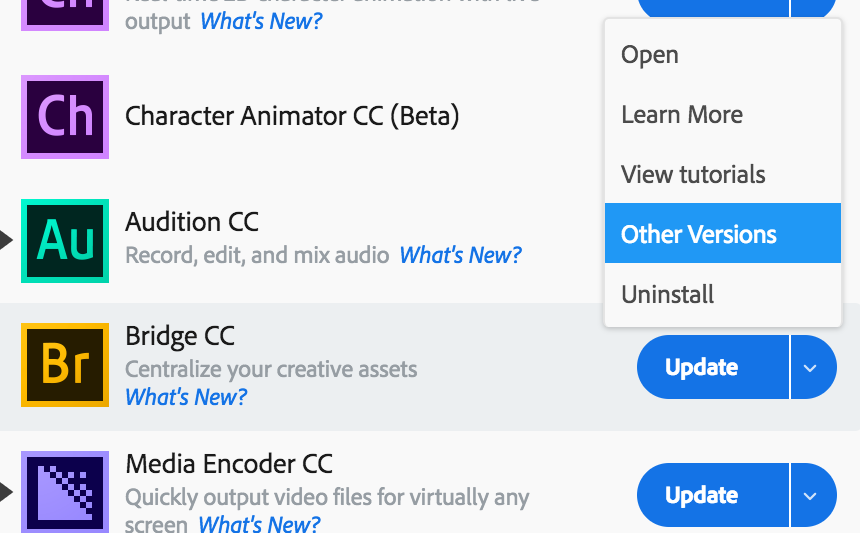Select Learn More in the dropdown menu
The image size is (860, 533).
point(682,115)
